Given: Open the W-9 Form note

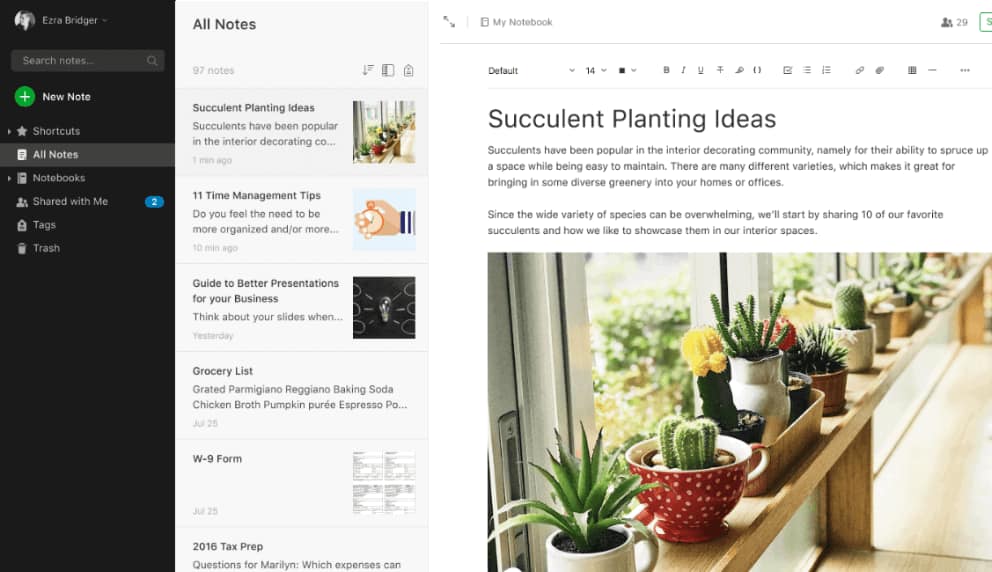Looking at the screenshot, I should [x=302, y=483].
